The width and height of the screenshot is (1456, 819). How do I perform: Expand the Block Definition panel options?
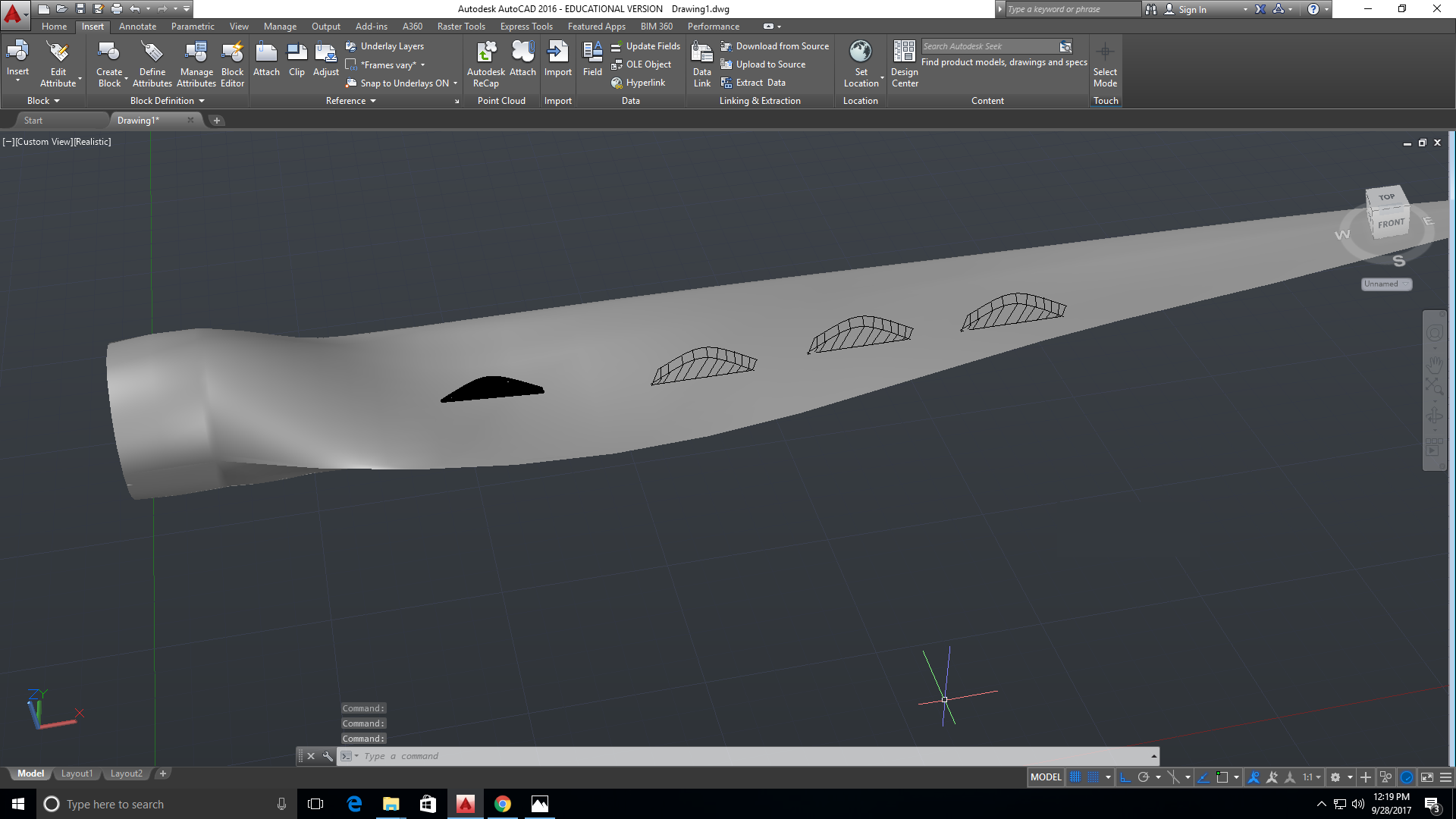pyautogui.click(x=200, y=100)
